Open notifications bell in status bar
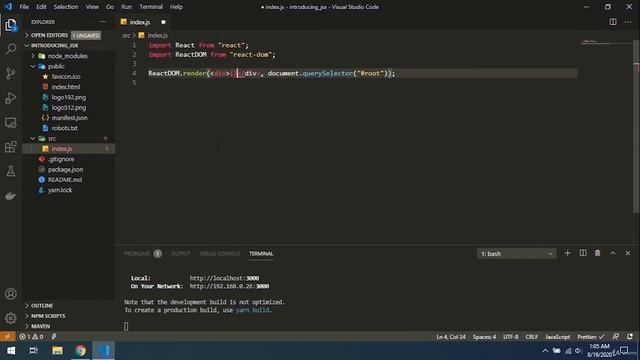 pos(630,337)
